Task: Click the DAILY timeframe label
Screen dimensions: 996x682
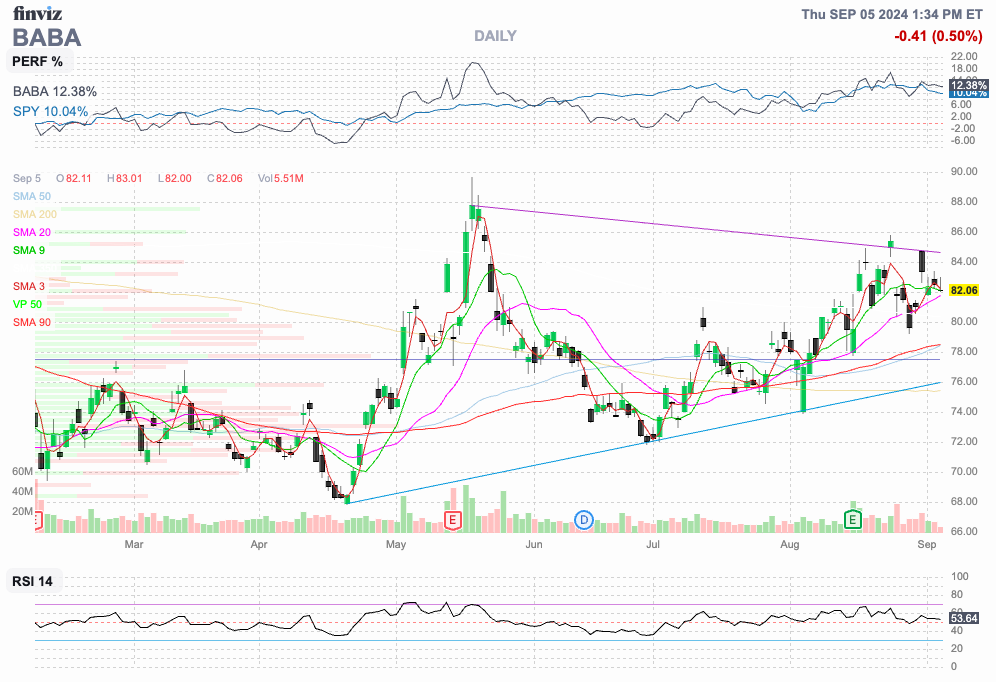Action: click(495, 36)
